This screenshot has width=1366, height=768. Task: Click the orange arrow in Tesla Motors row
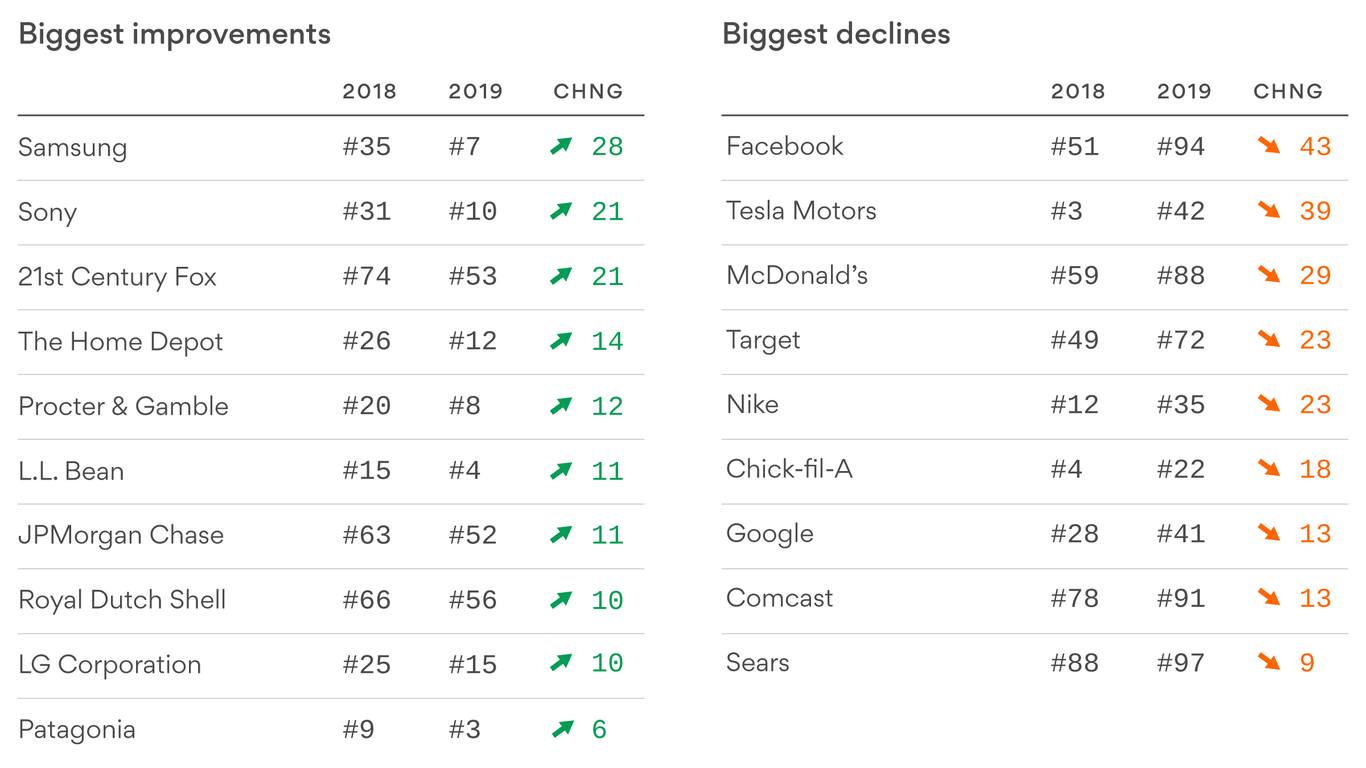pos(1269,210)
